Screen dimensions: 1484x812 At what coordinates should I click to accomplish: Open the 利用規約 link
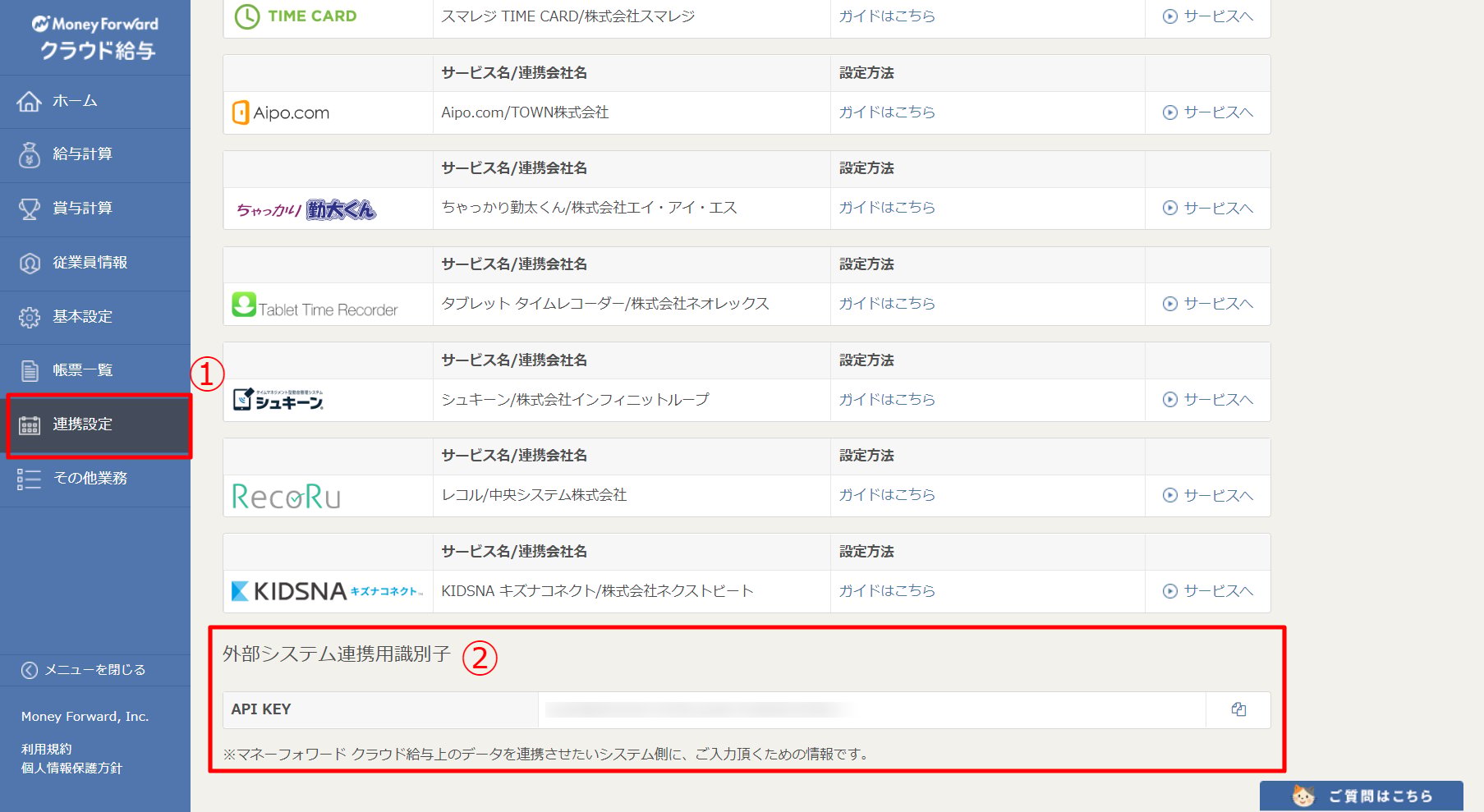pos(46,749)
